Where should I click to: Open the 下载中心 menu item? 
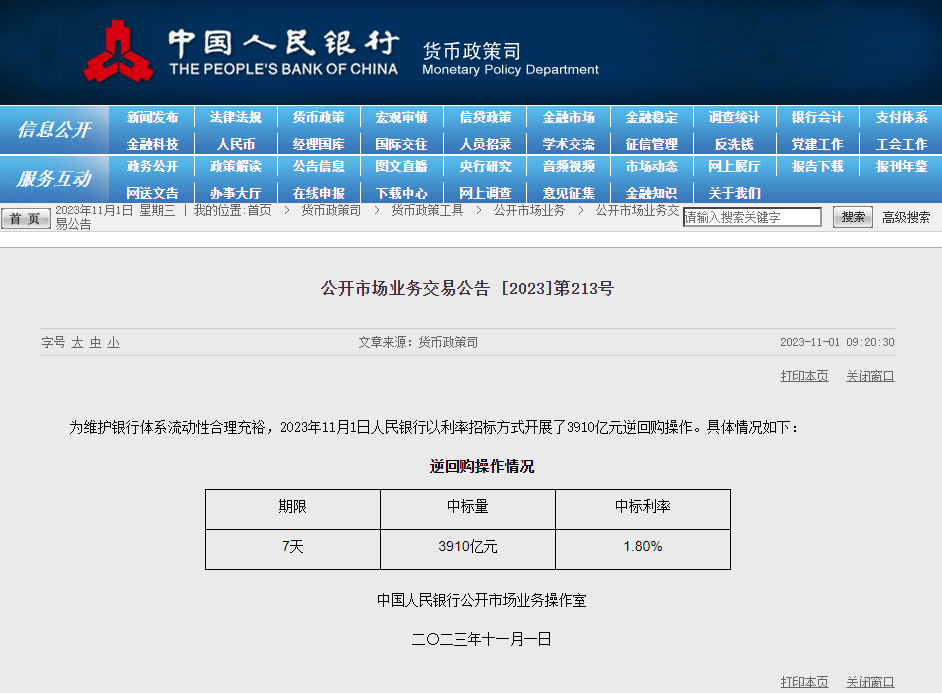(x=401, y=193)
